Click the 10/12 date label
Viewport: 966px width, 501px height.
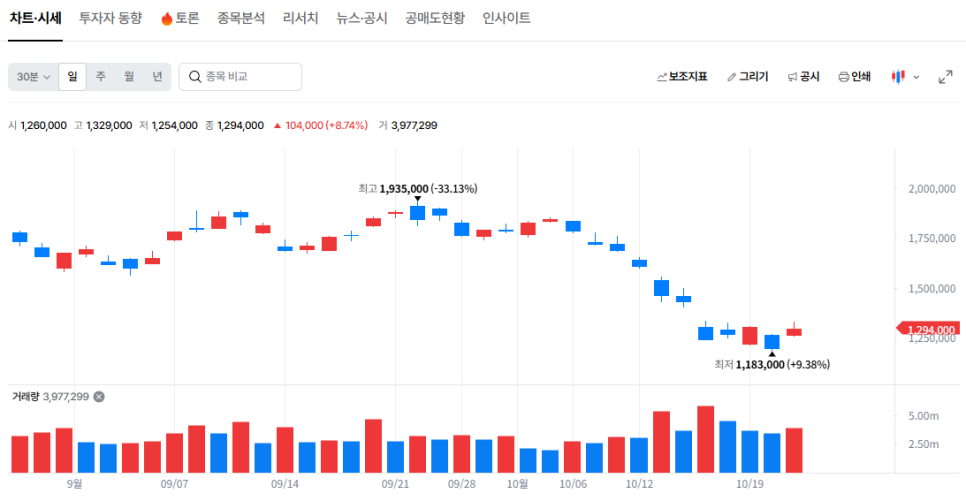pos(639,484)
